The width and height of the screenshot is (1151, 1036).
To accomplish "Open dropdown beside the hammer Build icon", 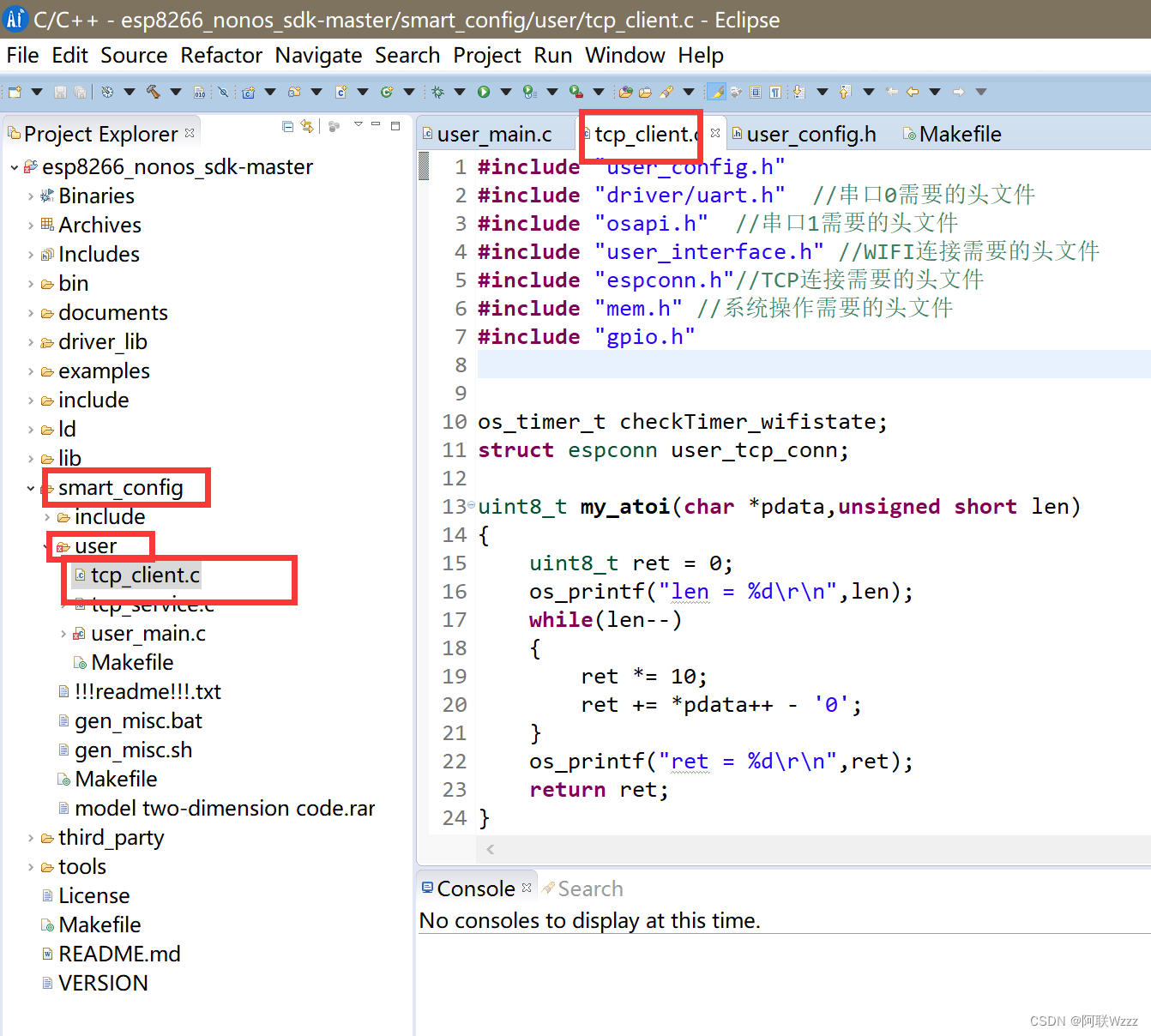I will pos(176,92).
